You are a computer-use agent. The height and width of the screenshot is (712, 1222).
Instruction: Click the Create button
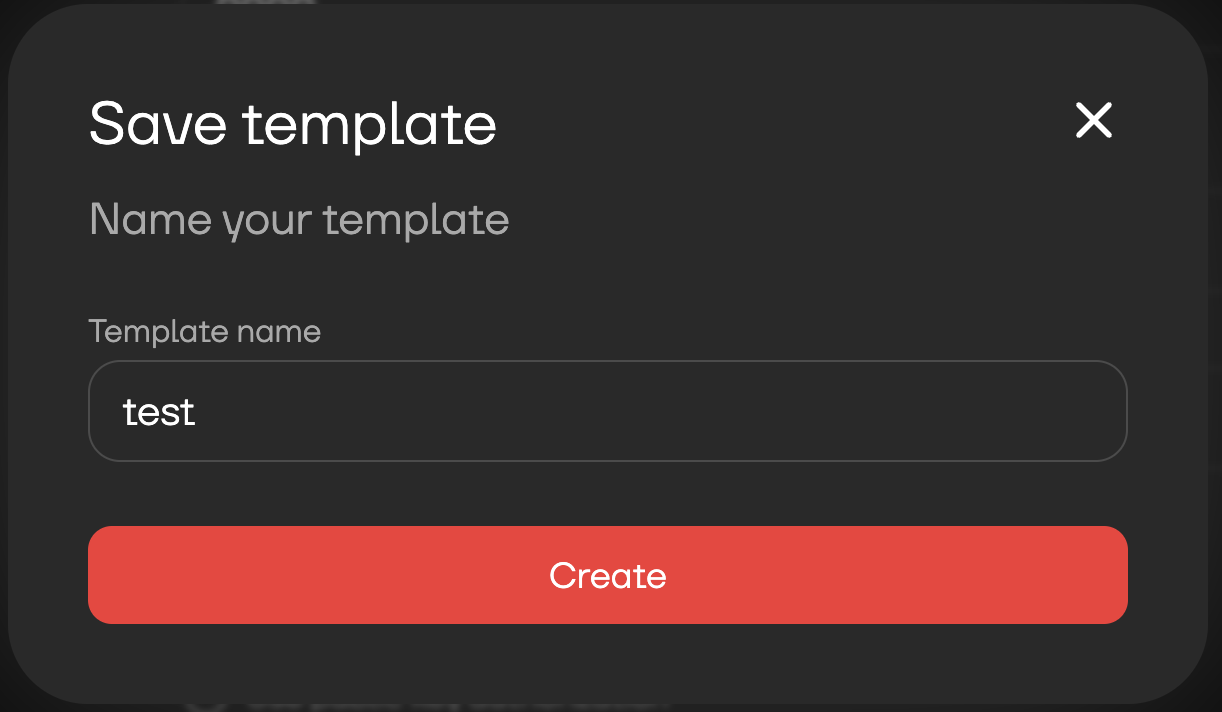tap(607, 575)
